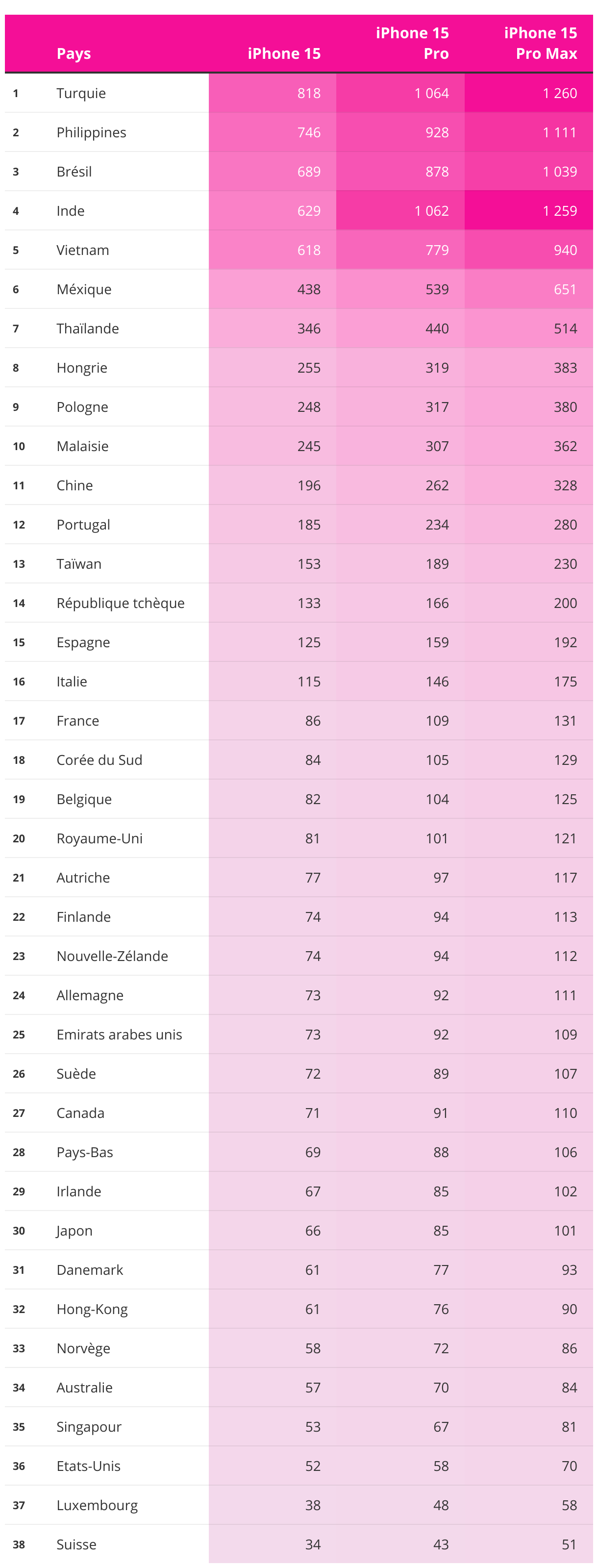Select the Vietnam country name
The width and height of the screenshot is (598, 1568).
[83, 250]
